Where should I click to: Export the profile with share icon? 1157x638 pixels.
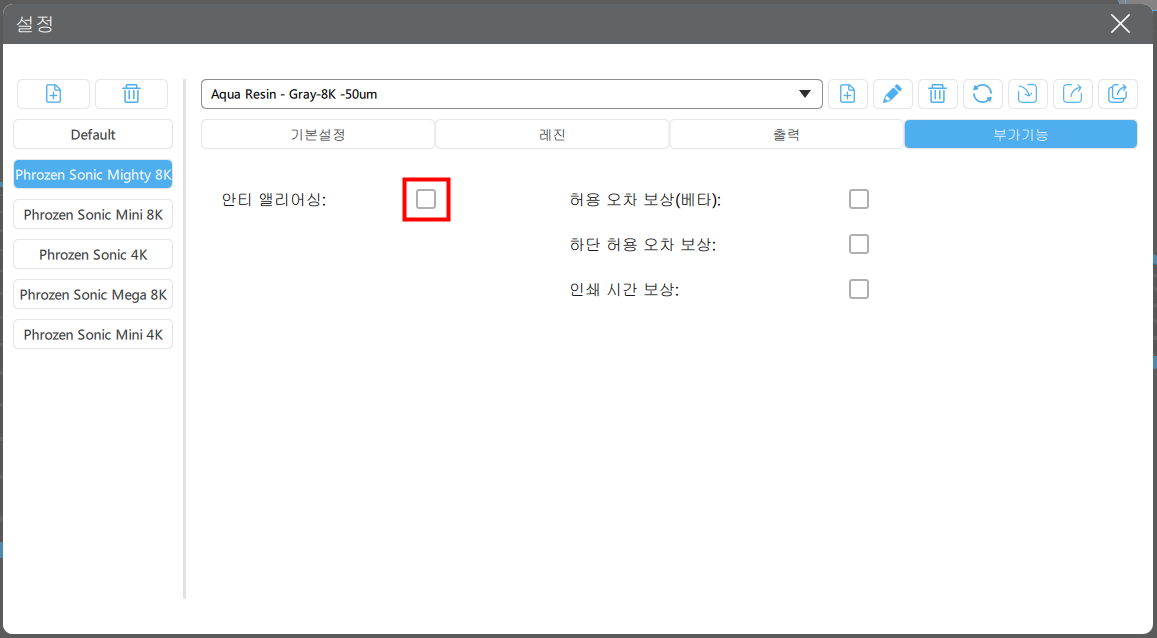coord(1072,94)
